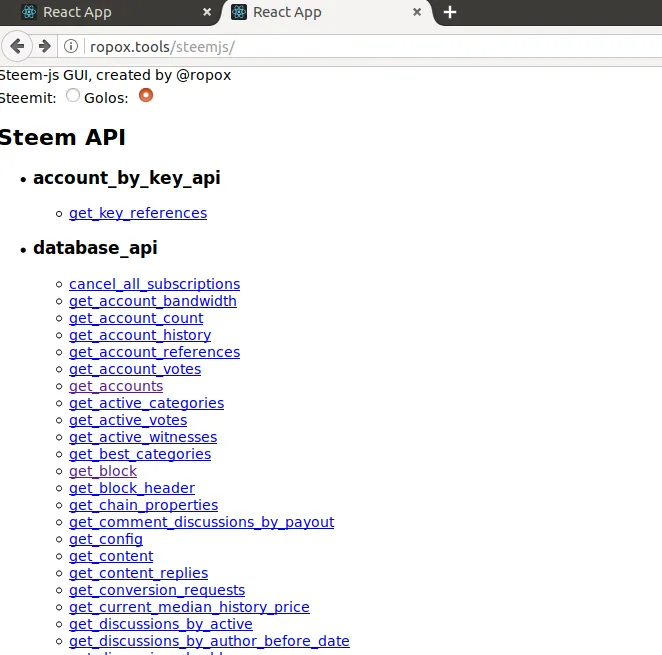Open the visited get_block link

[103, 471]
